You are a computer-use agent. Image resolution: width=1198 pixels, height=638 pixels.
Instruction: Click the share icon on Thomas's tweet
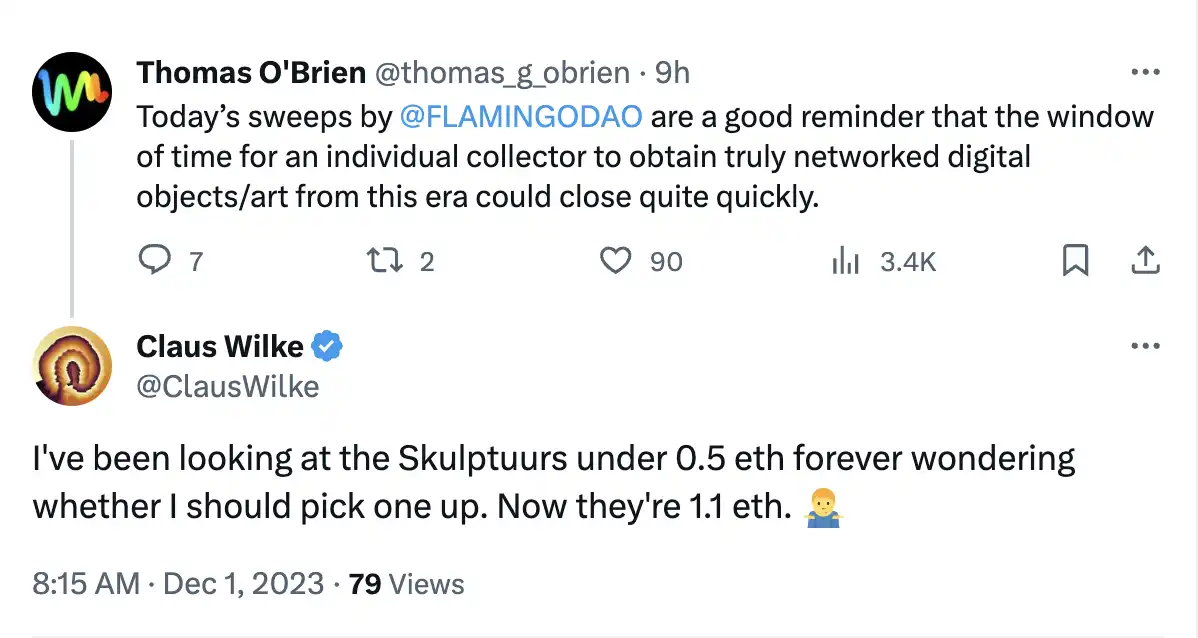1144,261
